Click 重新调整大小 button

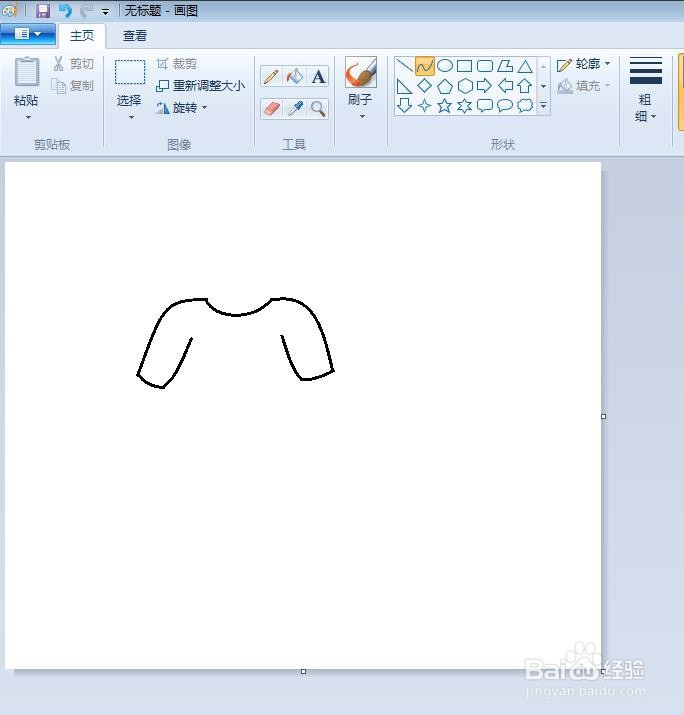200,85
